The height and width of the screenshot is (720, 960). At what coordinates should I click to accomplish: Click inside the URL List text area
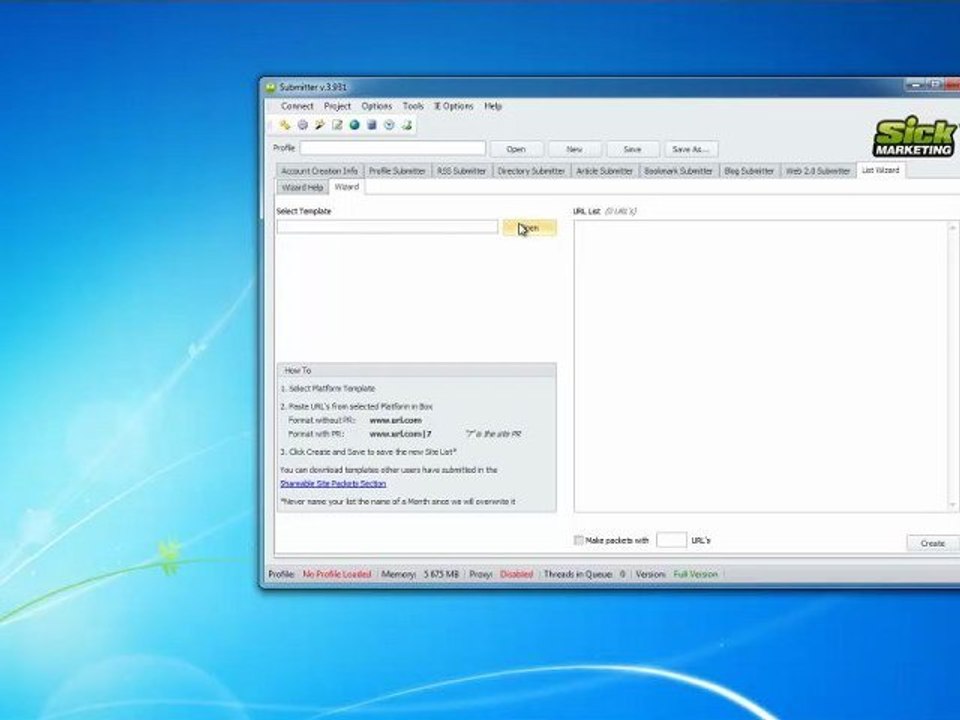click(761, 366)
